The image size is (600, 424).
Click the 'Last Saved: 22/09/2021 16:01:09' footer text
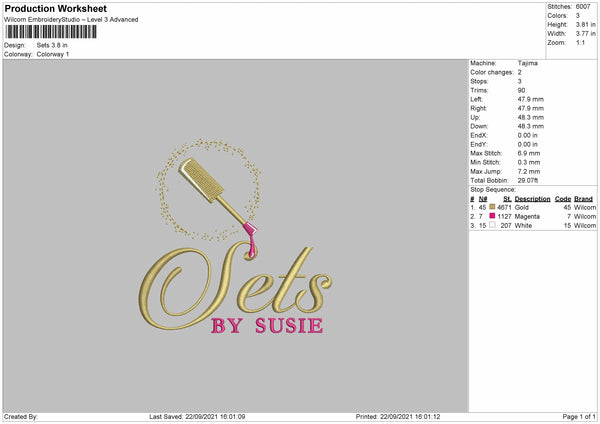pyautogui.click(x=197, y=416)
